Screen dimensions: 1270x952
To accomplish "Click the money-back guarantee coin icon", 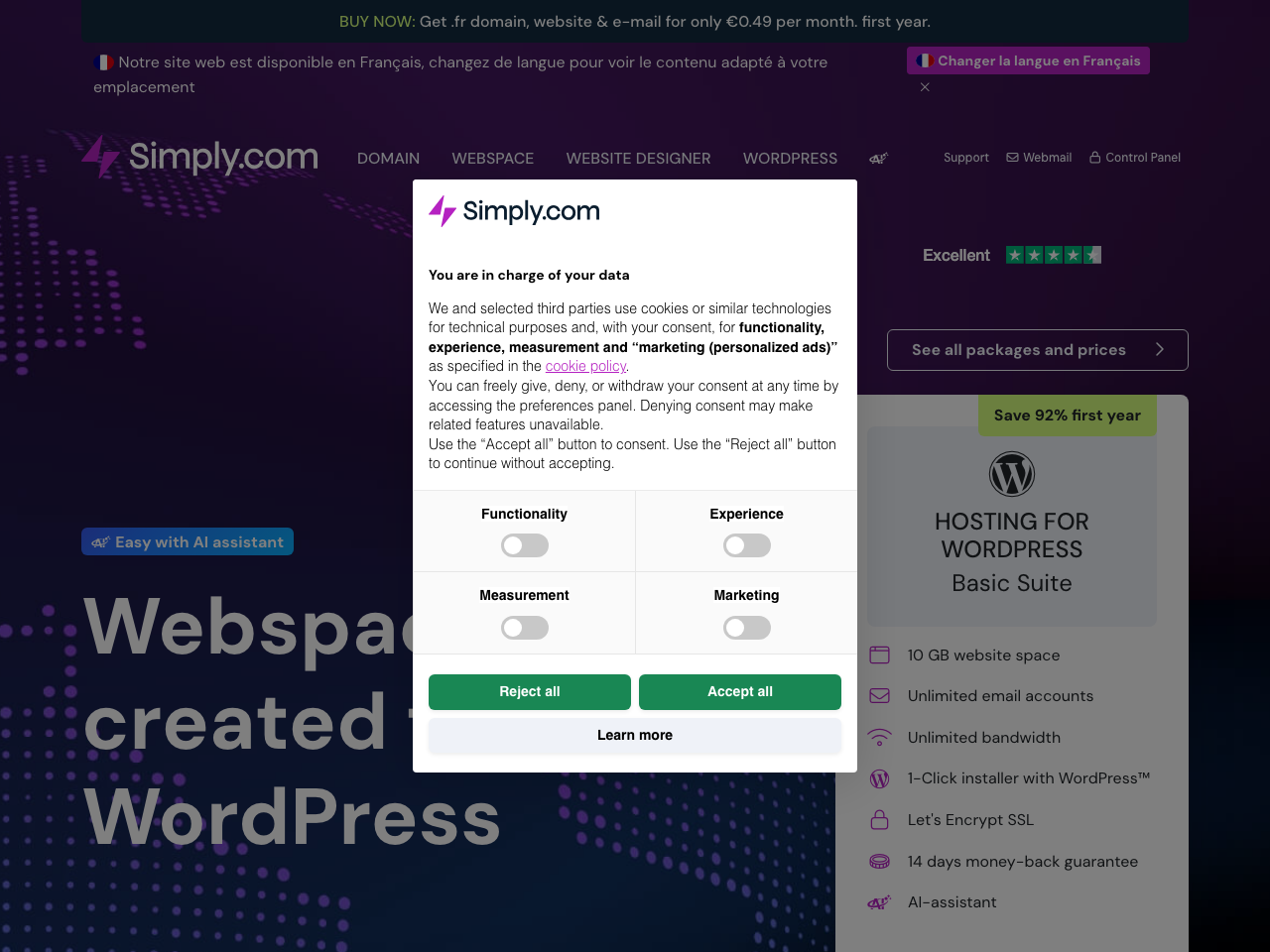I will pyautogui.click(x=879, y=861).
